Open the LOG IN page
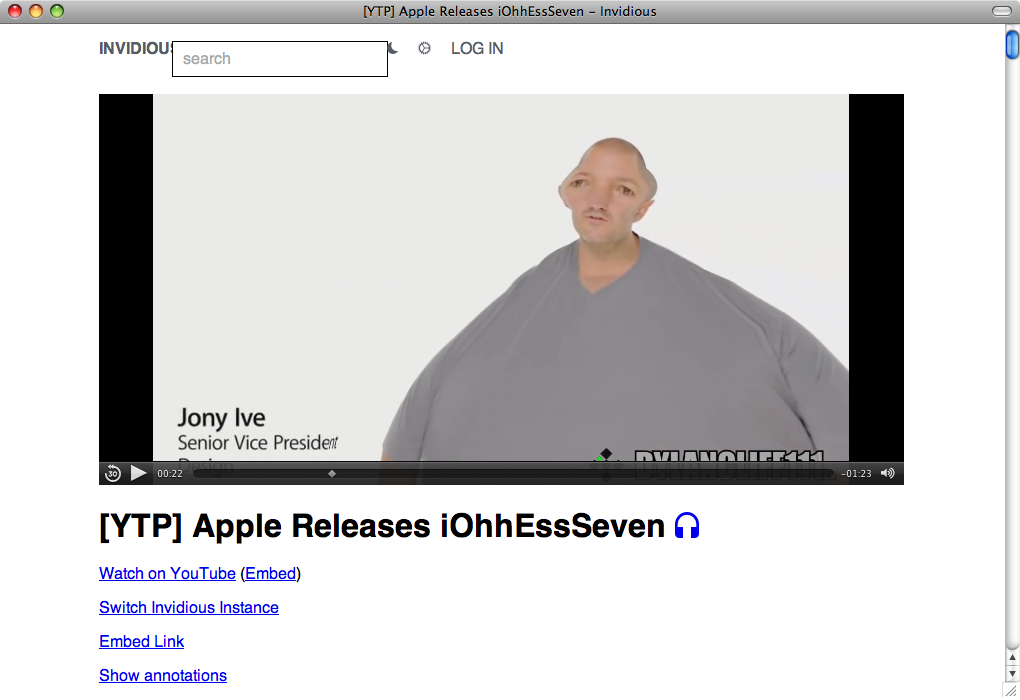This screenshot has height=700, width=1020. (477, 48)
